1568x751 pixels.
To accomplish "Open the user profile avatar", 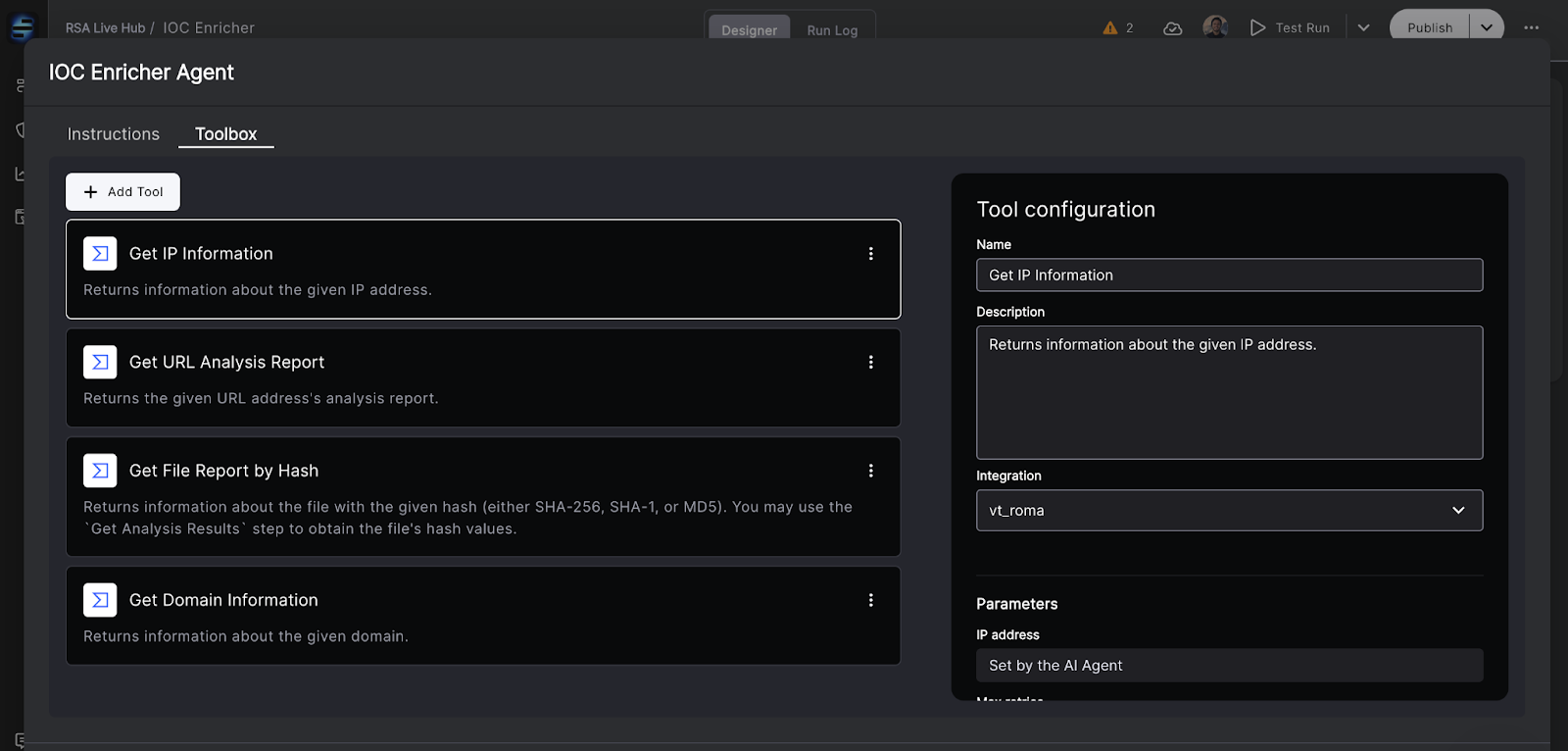I will [x=1215, y=27].
